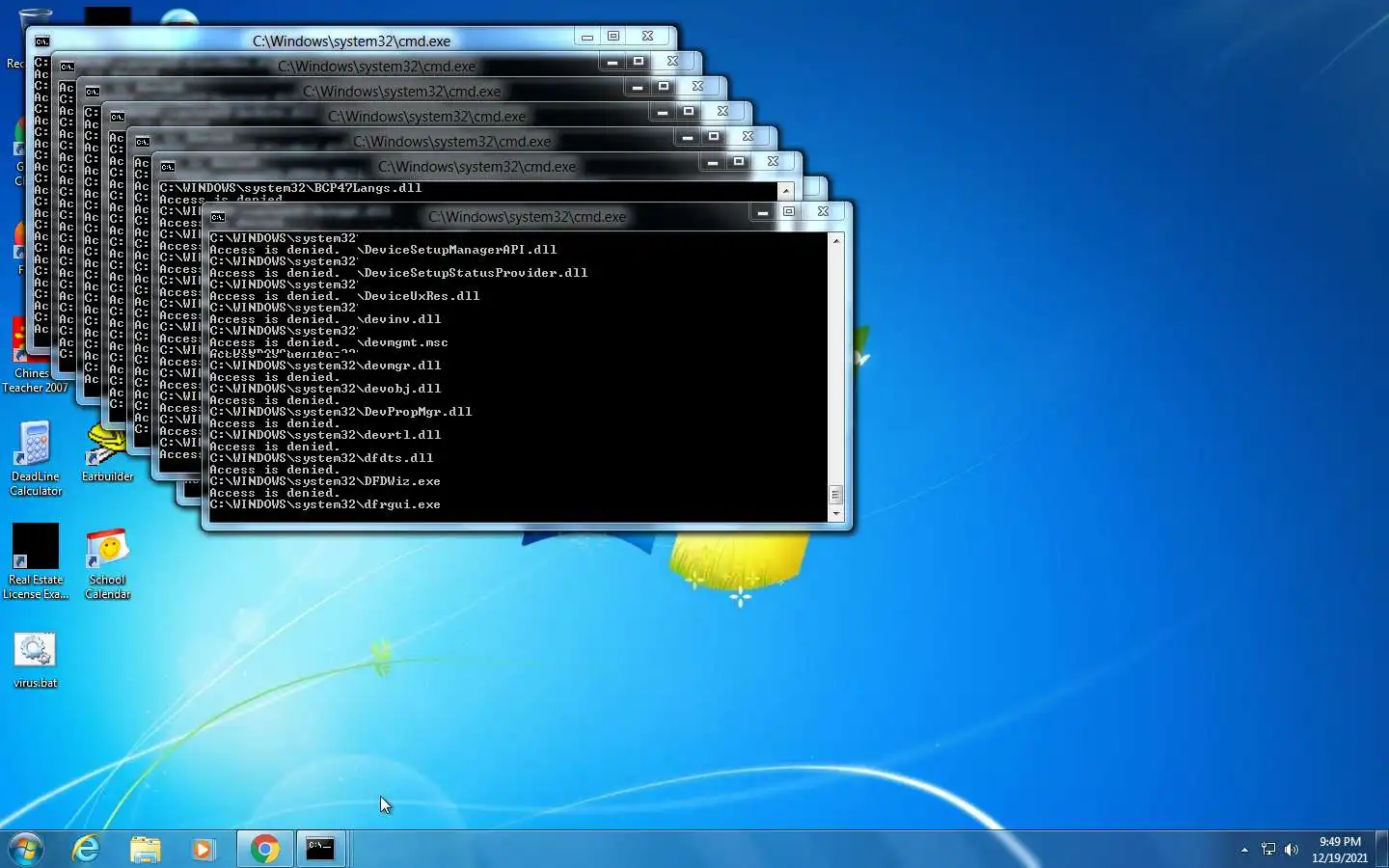Show hidden system tray icons
Viewport: 1389px width, 868px height.
click(1244, 850)
